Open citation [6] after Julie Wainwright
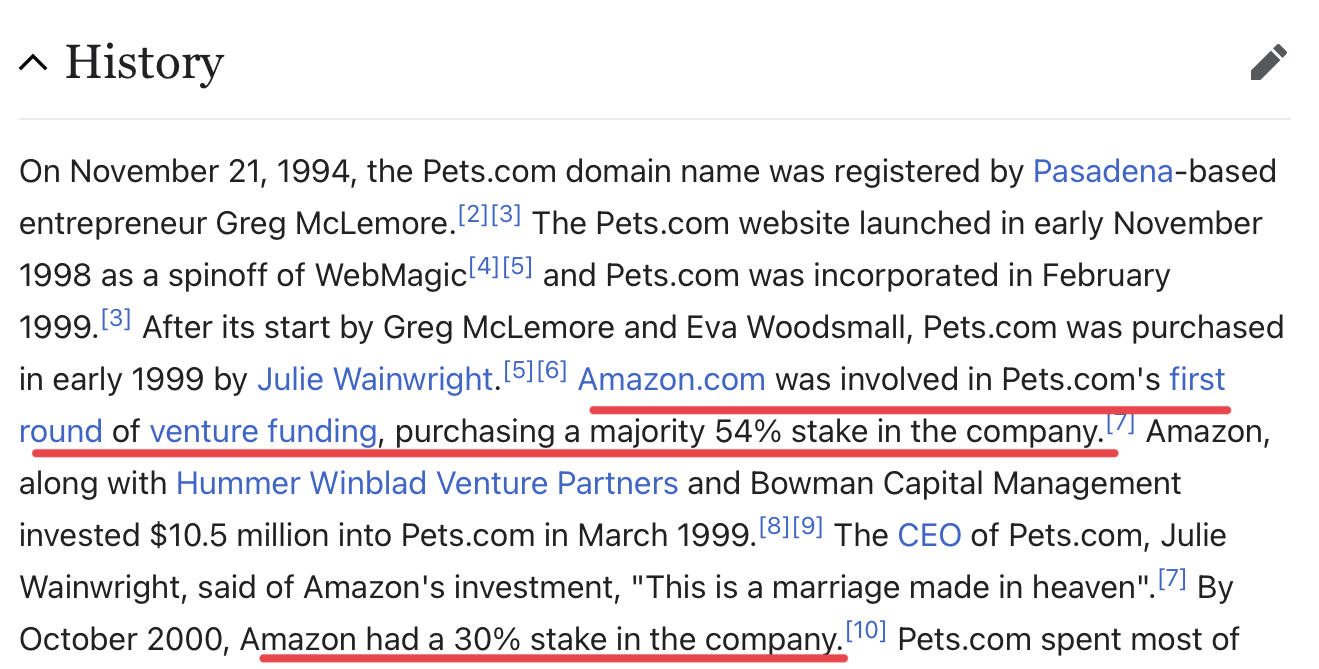 pos(552,371)
